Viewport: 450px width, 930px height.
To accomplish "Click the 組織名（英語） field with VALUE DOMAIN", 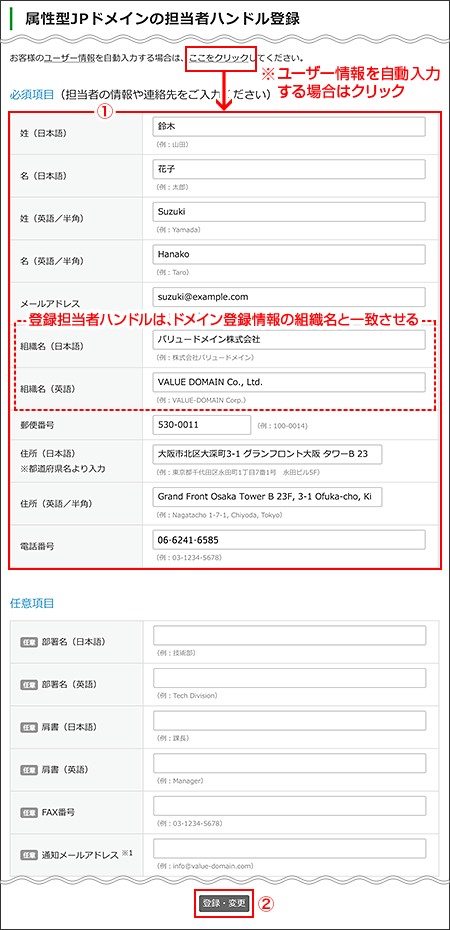I will point(289,383).
